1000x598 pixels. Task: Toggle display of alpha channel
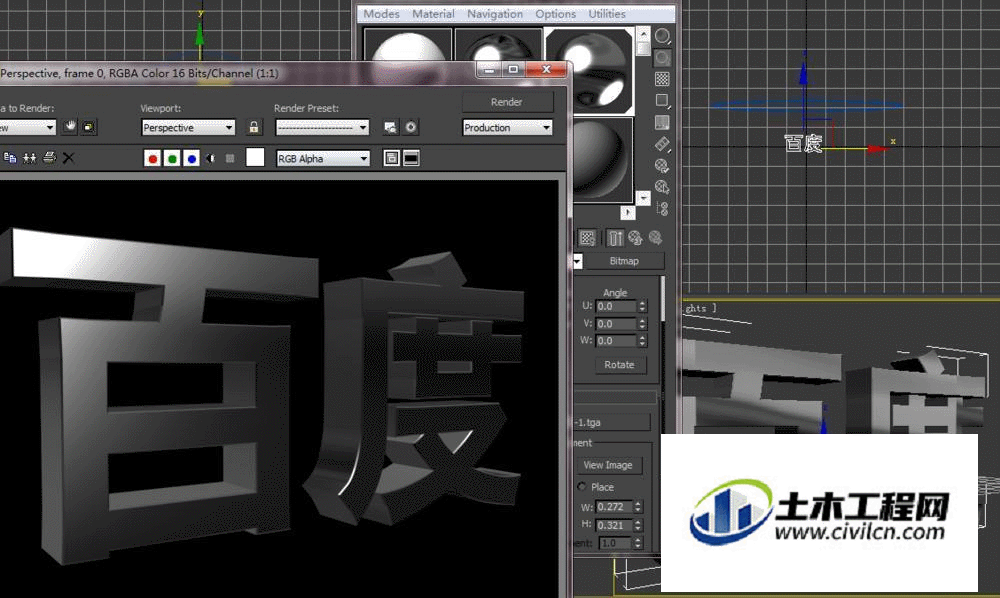[210, 158]
